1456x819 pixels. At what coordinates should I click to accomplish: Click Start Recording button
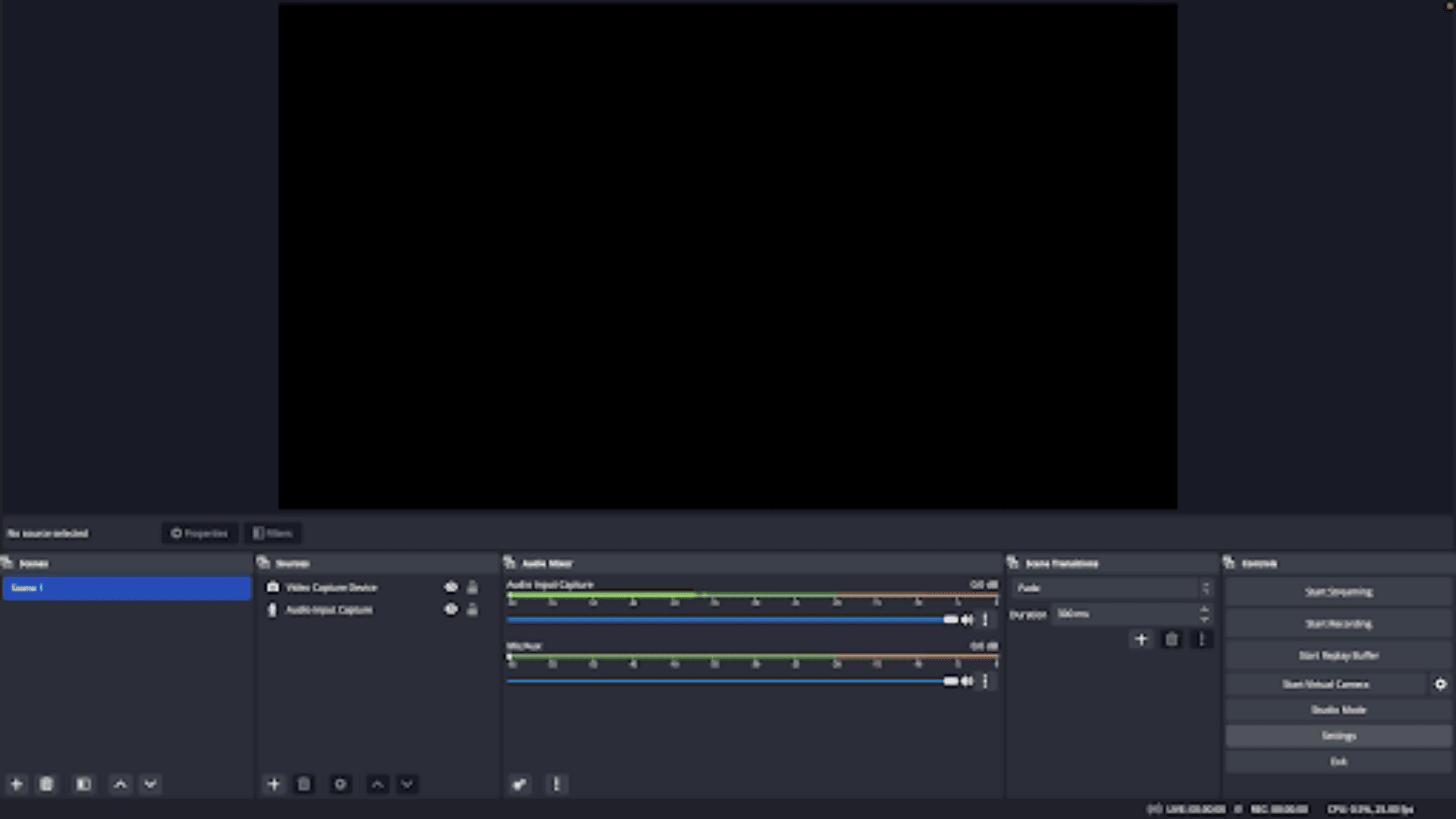point(1338,623)
